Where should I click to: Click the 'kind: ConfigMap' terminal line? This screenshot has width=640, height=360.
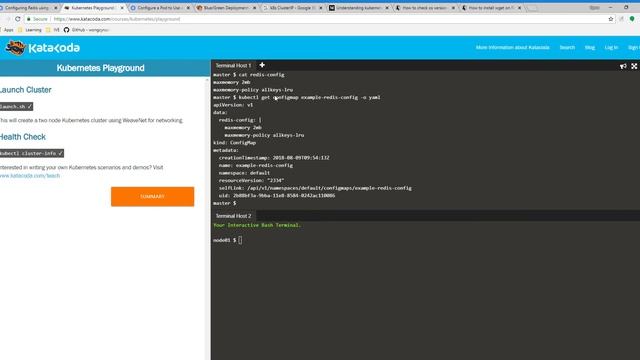pos(234,142)
